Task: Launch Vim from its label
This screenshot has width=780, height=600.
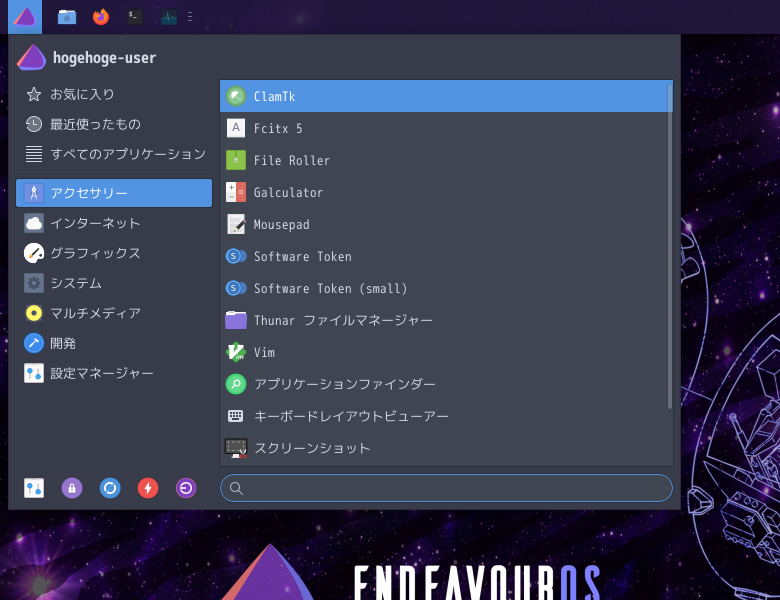Action: 264,352
